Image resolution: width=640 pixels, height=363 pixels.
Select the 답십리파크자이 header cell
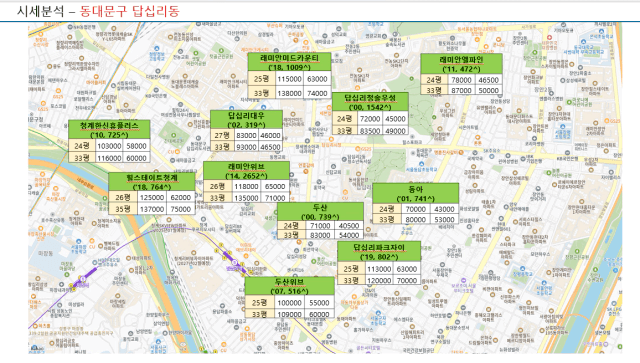click(379, 252)
